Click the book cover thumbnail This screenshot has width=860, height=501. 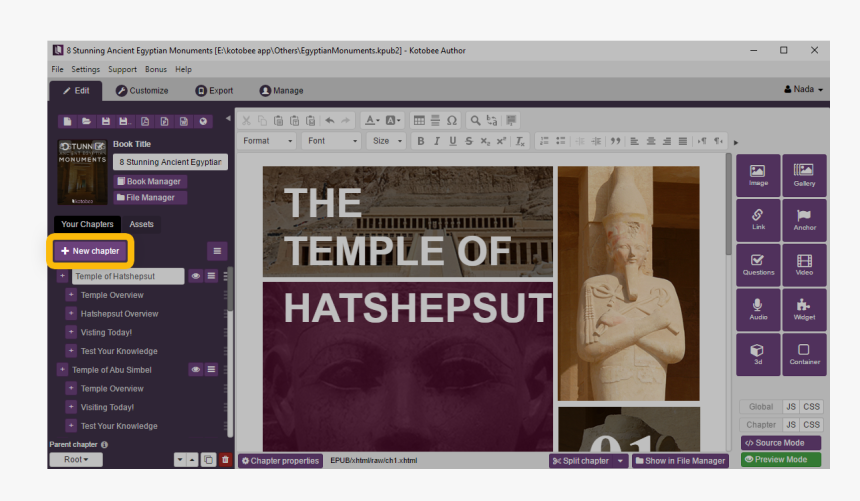point(82,172)
